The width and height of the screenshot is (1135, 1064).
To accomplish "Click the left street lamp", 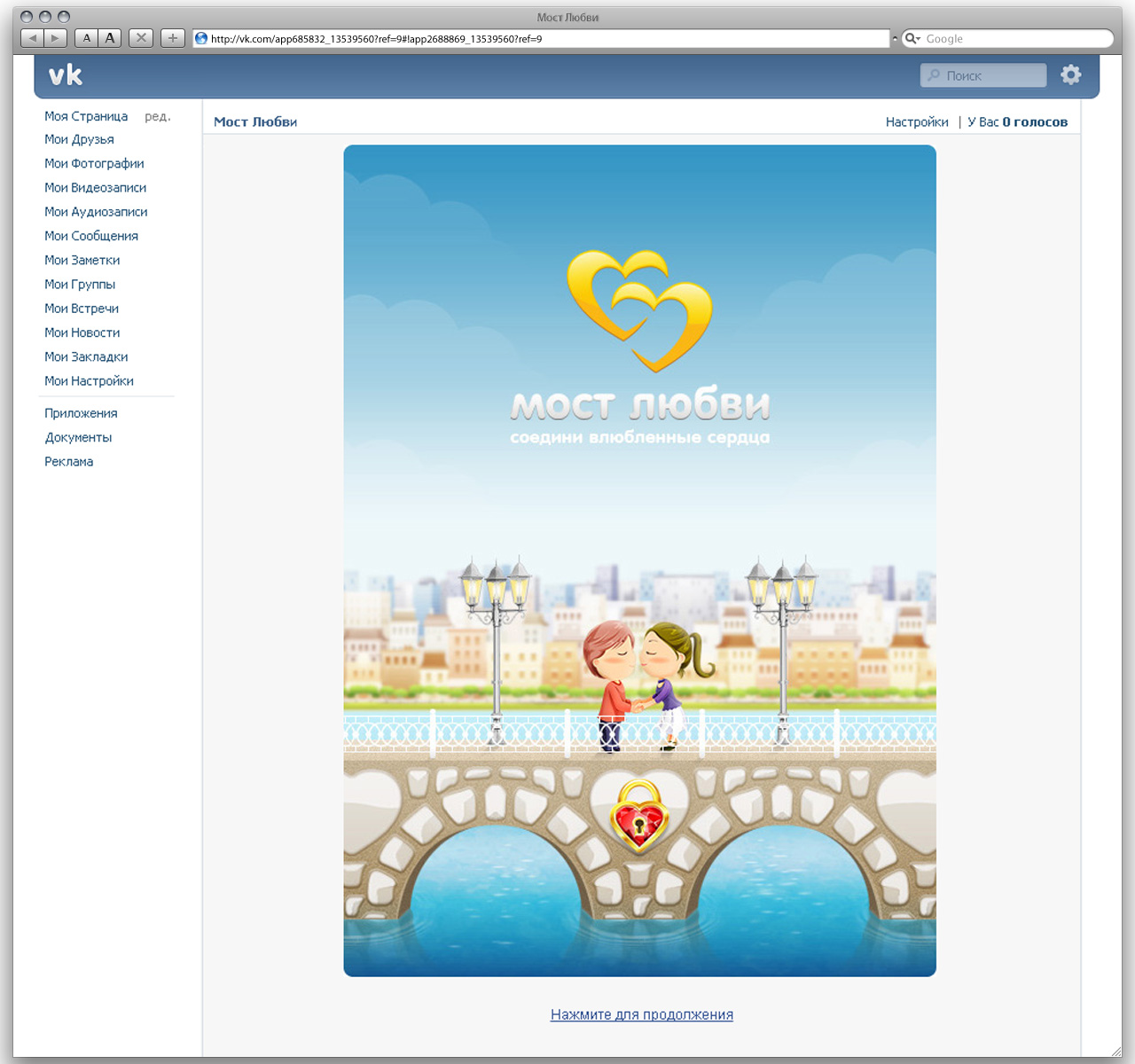I will (496, 652).
